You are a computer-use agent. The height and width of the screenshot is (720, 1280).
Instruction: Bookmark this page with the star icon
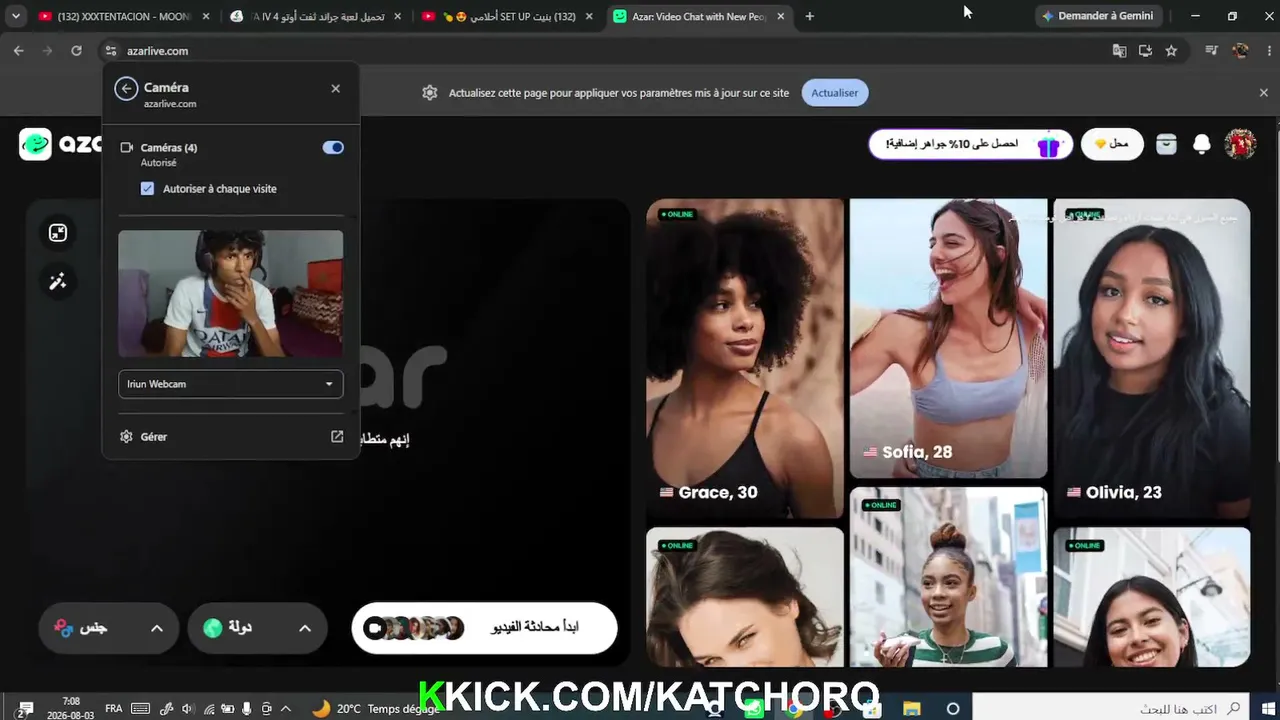(x=1171, y=51)
